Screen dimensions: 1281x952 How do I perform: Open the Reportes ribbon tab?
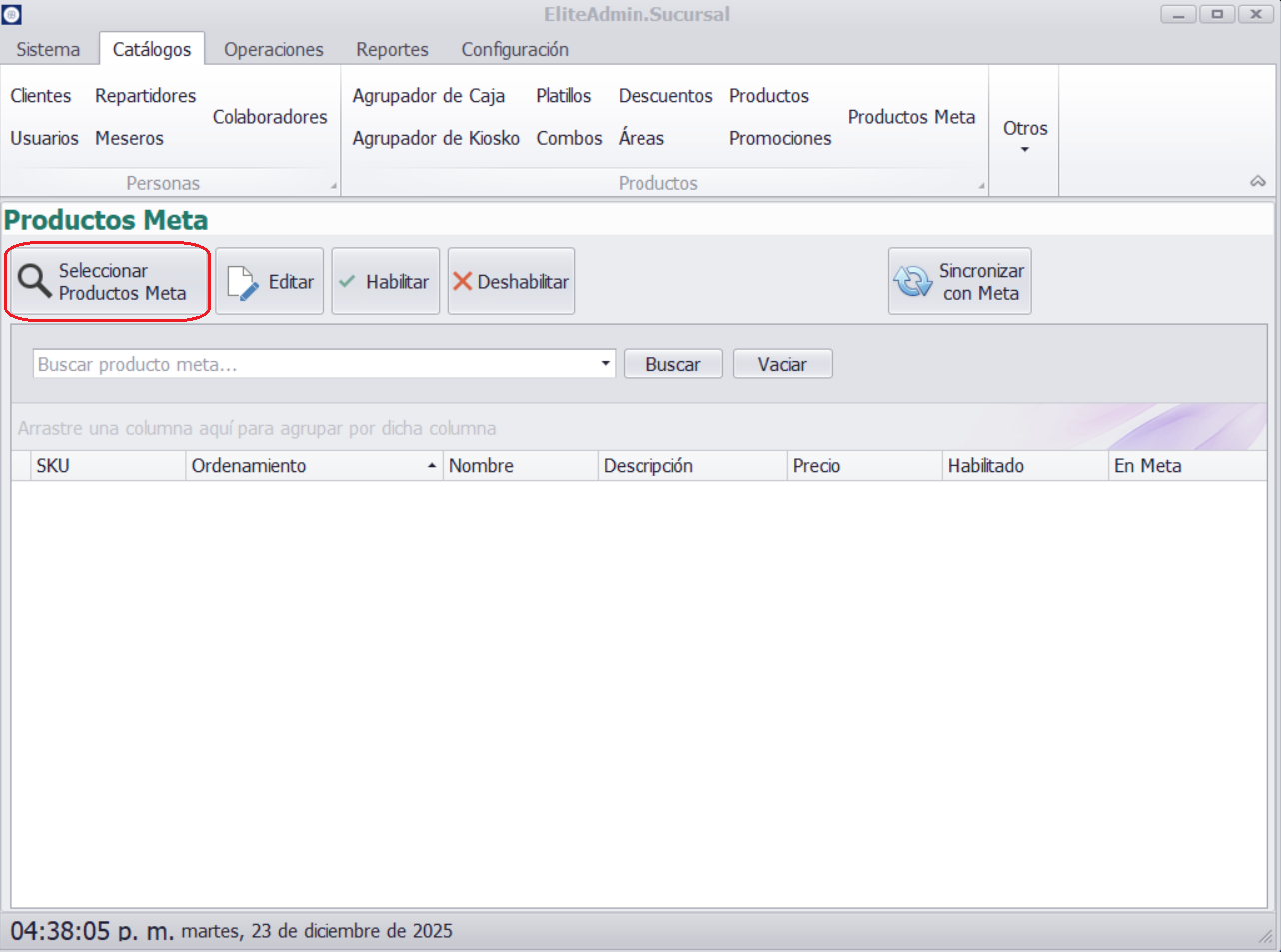[x=392, y=49]
